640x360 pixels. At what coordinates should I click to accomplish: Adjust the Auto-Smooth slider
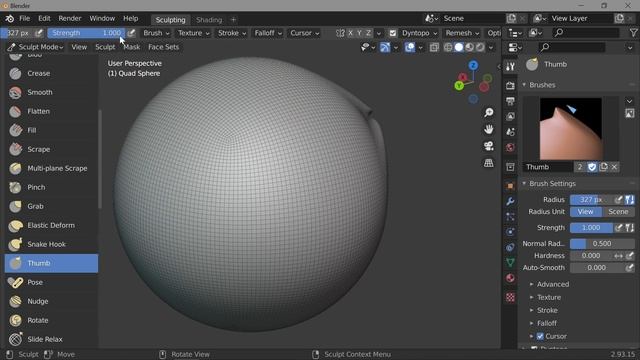pyautogui.click(x=597, y=268)
